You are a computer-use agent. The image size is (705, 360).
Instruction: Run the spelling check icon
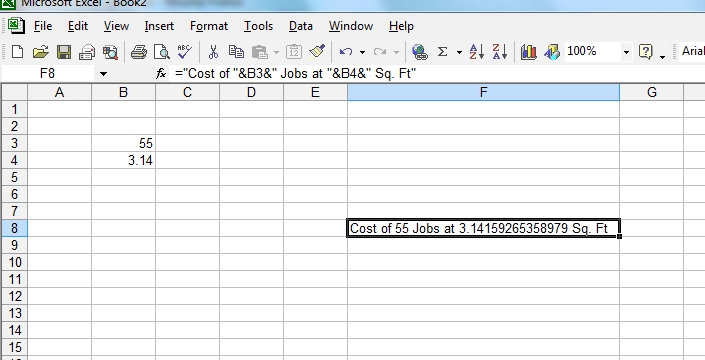pos(184,52)
